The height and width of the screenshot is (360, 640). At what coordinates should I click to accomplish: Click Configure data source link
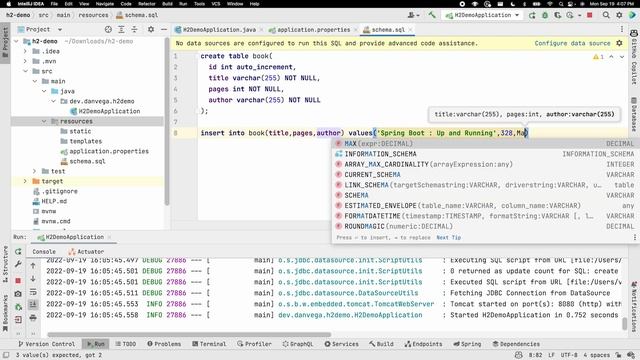(x=572, y=43)
